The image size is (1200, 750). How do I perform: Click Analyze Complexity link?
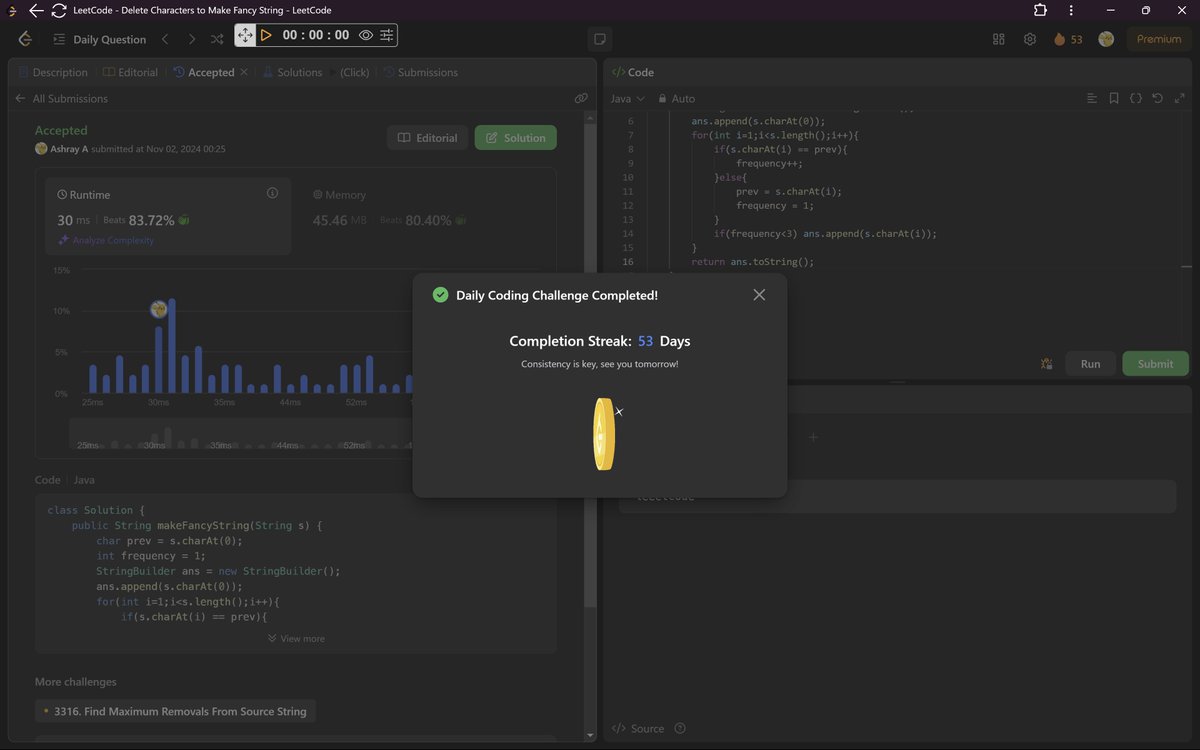point(106,240)
